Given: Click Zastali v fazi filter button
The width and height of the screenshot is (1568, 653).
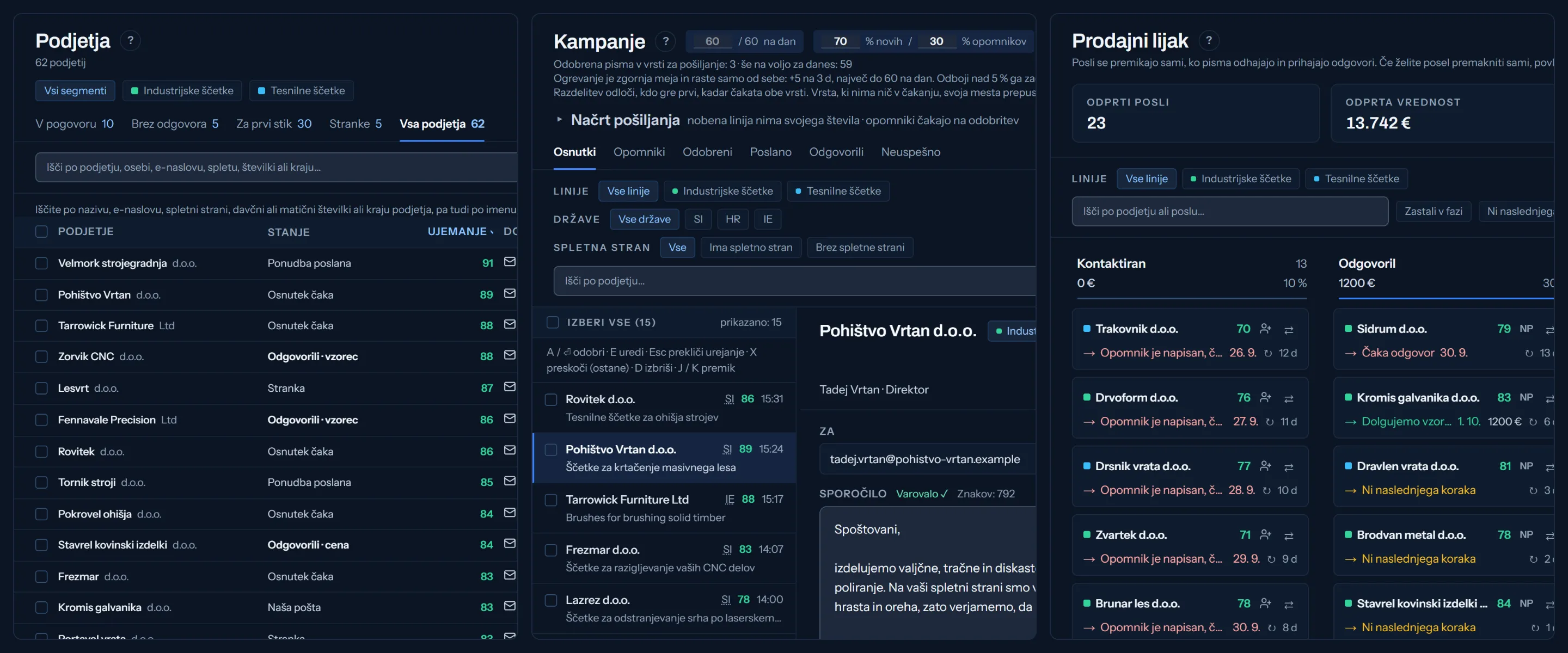Looking at the screenshot, I should coord(1434,211).
